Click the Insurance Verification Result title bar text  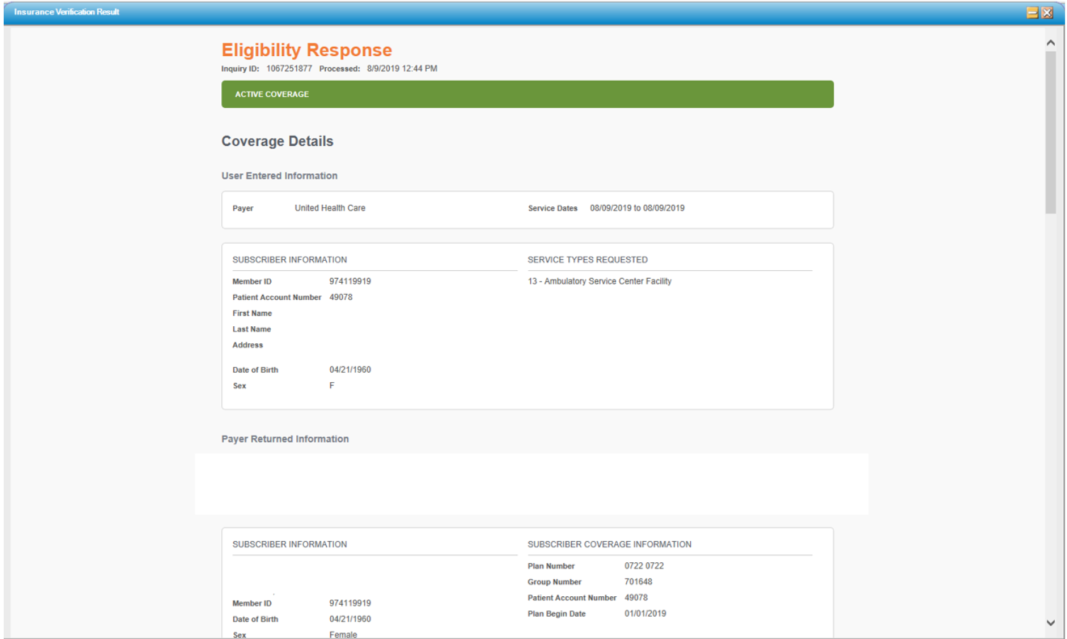point(67,12)
